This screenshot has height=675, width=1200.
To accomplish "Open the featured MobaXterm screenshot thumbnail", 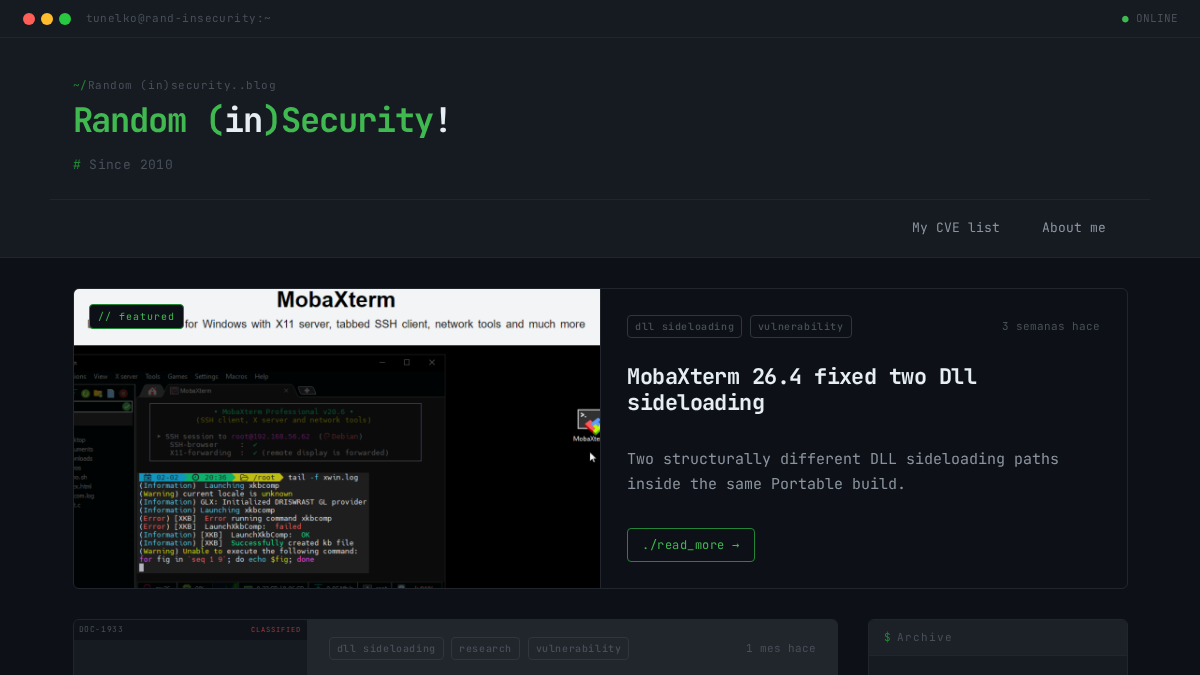I will coord(337,439).
